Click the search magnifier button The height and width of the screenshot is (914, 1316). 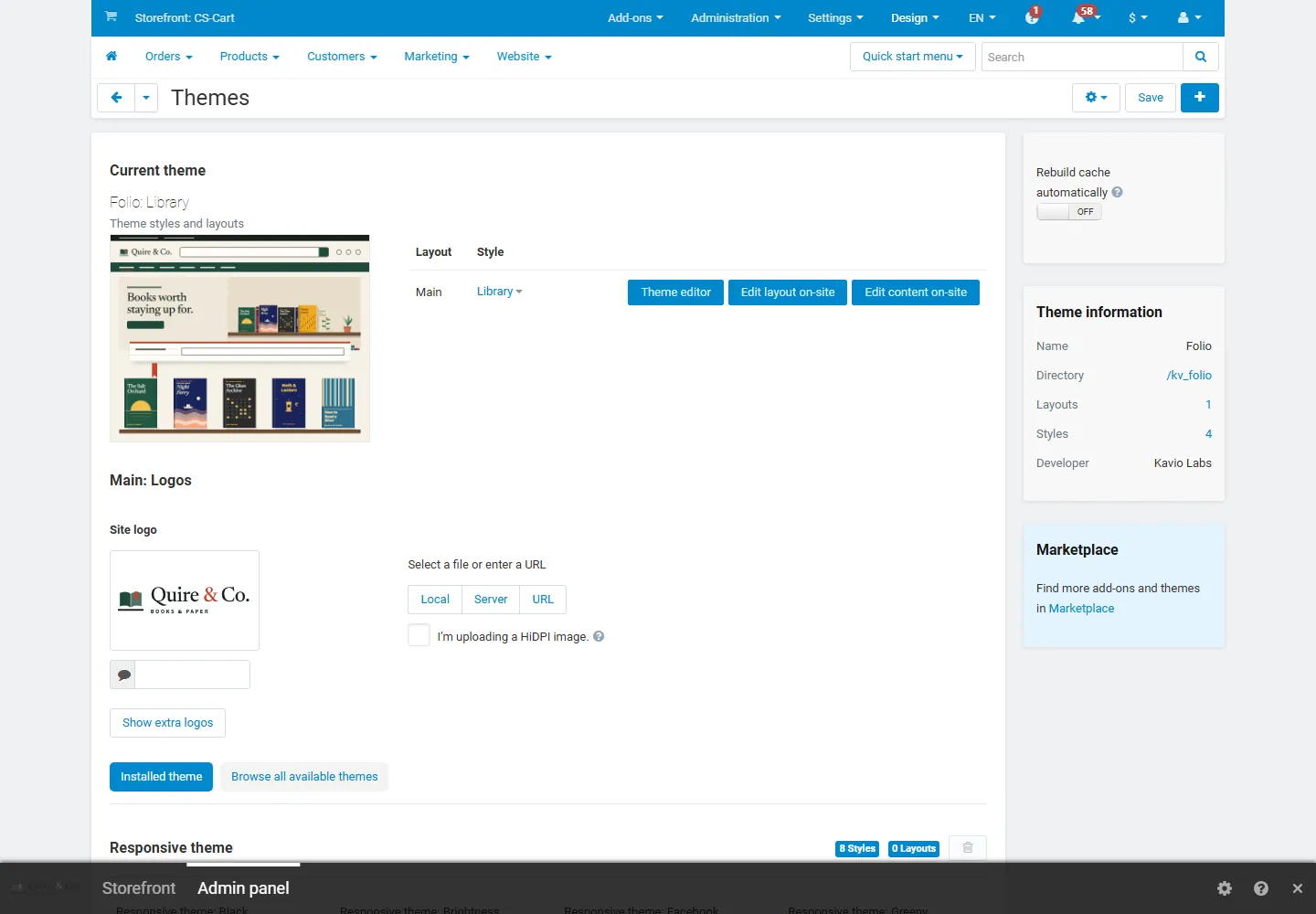click(x=1201, y=57)
